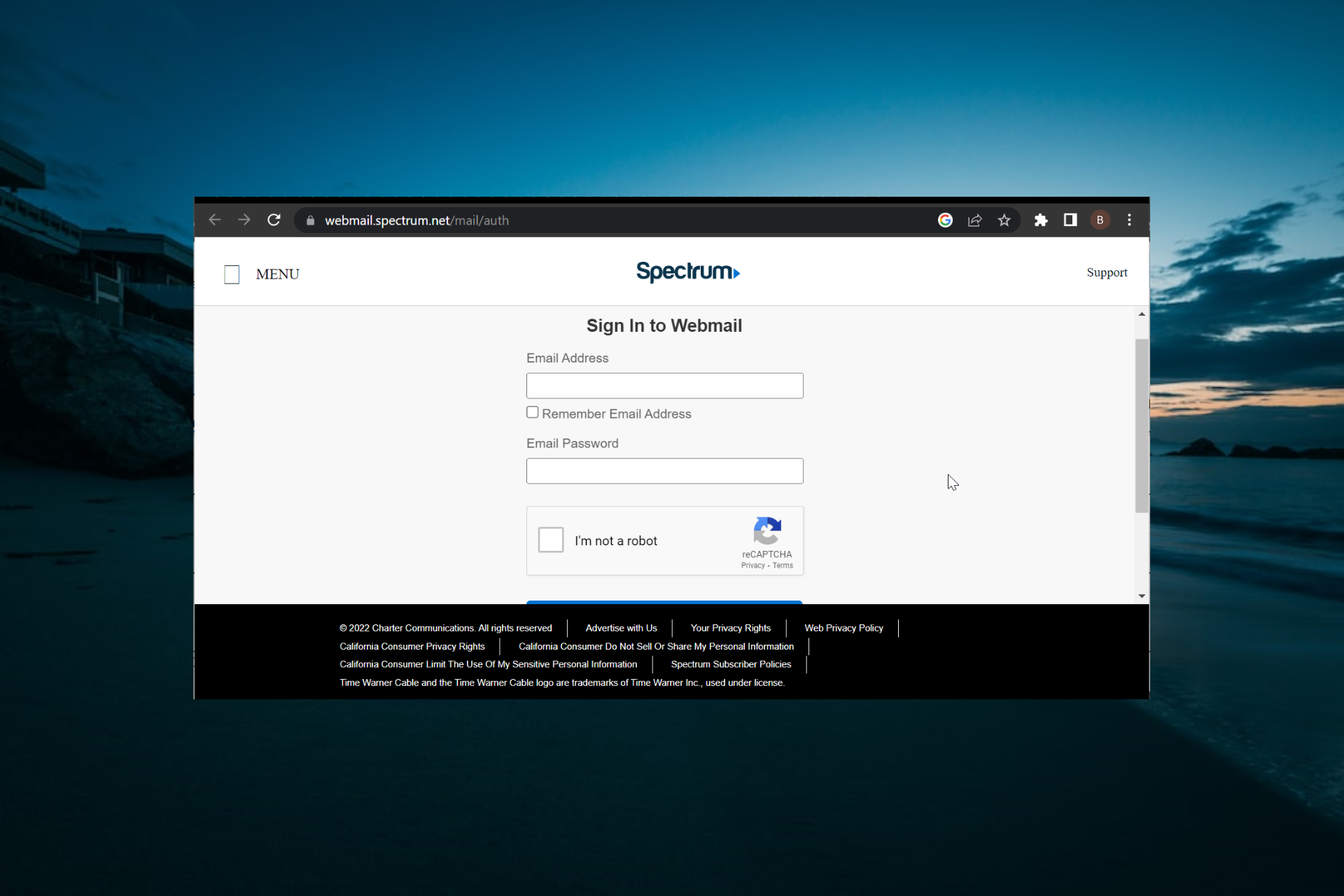The width and height of the screenshot is (1344, 896).
Task: Click the reCAPTCHA logo
Action: click(x=767, y=531)
